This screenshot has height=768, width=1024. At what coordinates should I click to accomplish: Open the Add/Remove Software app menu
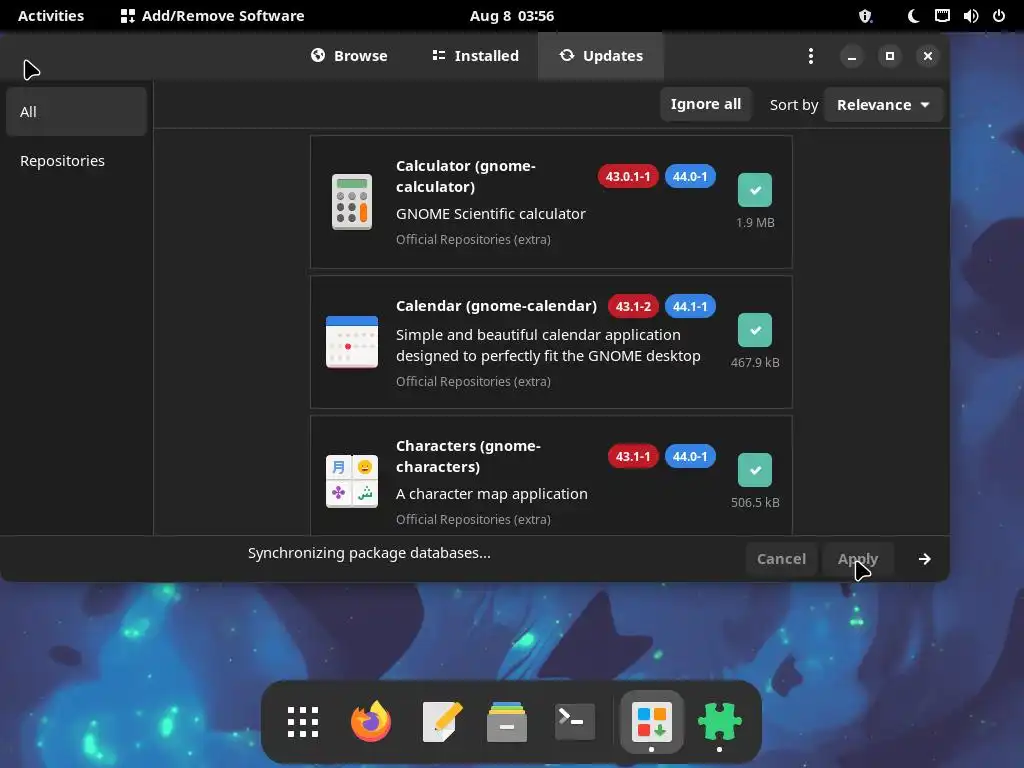coord(212,16)
